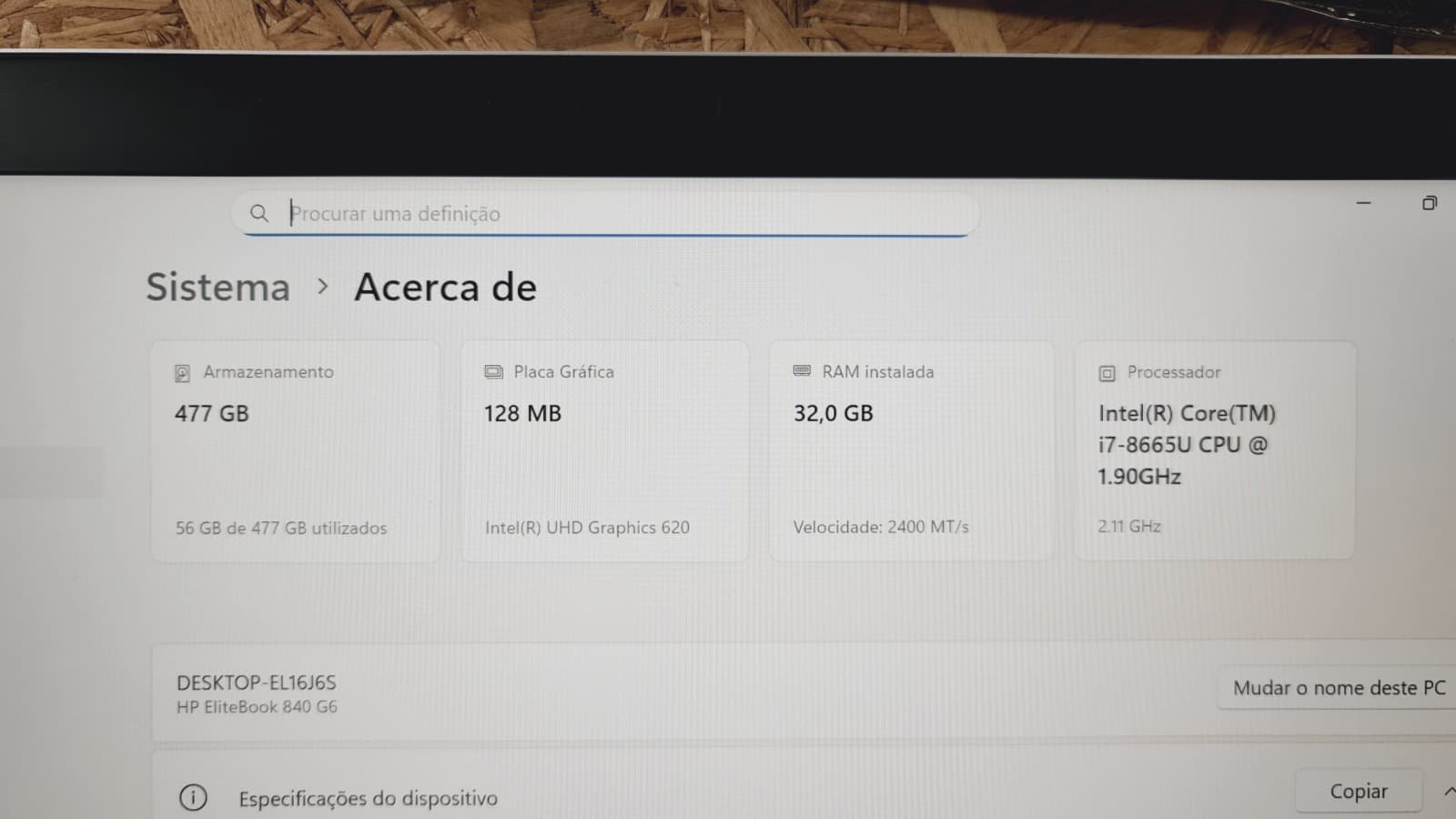This screenshot has width=1456, height=819.
Task: Focus the "Procurar uma definição" search field
Action: [x=605, y=214]
